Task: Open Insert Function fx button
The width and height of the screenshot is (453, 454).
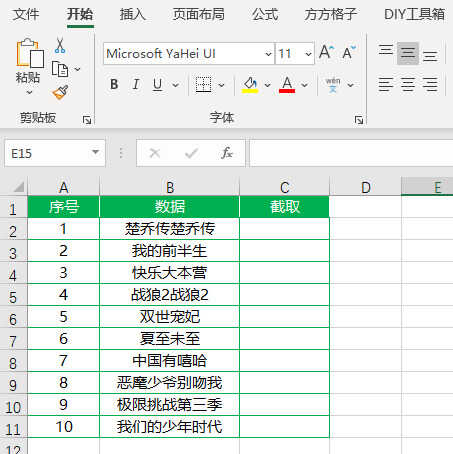Action: (x=227, y=153)
